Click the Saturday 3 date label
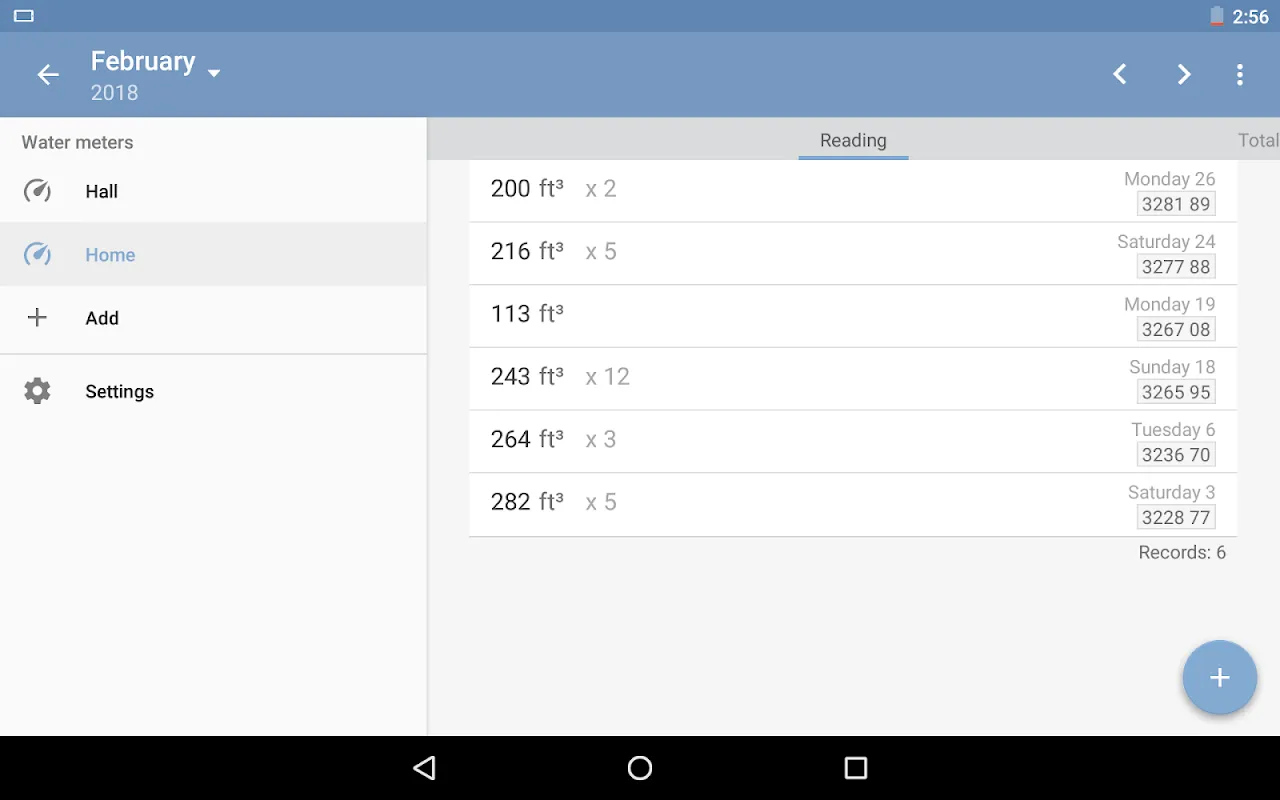Viewport: 1280px width, 800px height. pos(1171,492)
